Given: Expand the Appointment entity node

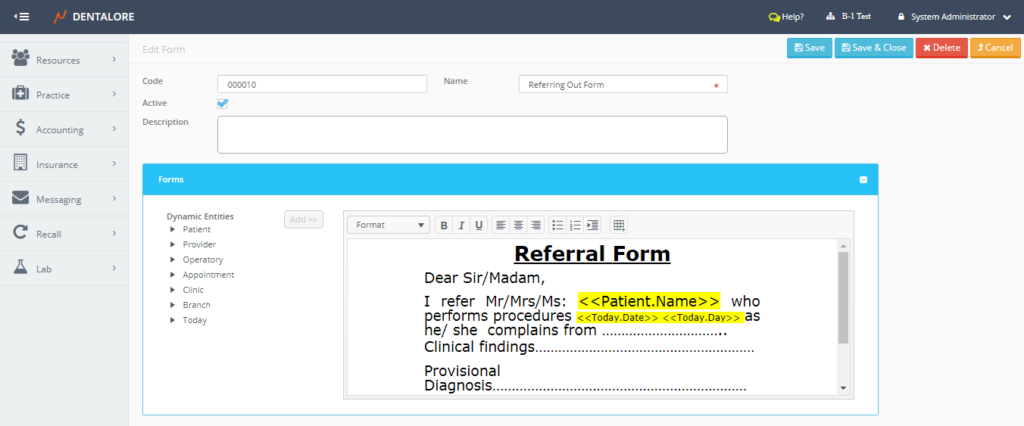Looking at the screenshot, I should [x=172, y=275].
